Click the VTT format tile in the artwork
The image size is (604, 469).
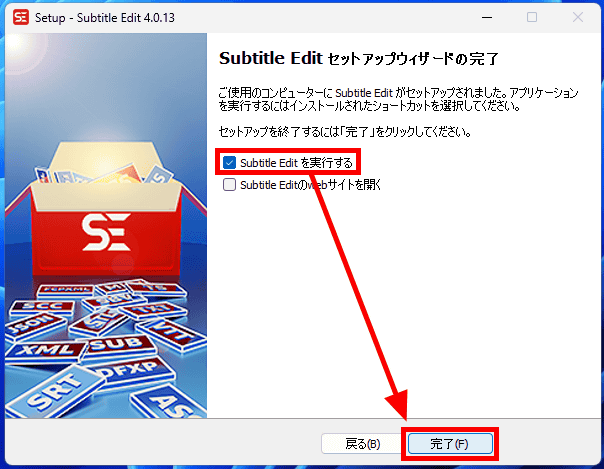[x=171, y=334]
